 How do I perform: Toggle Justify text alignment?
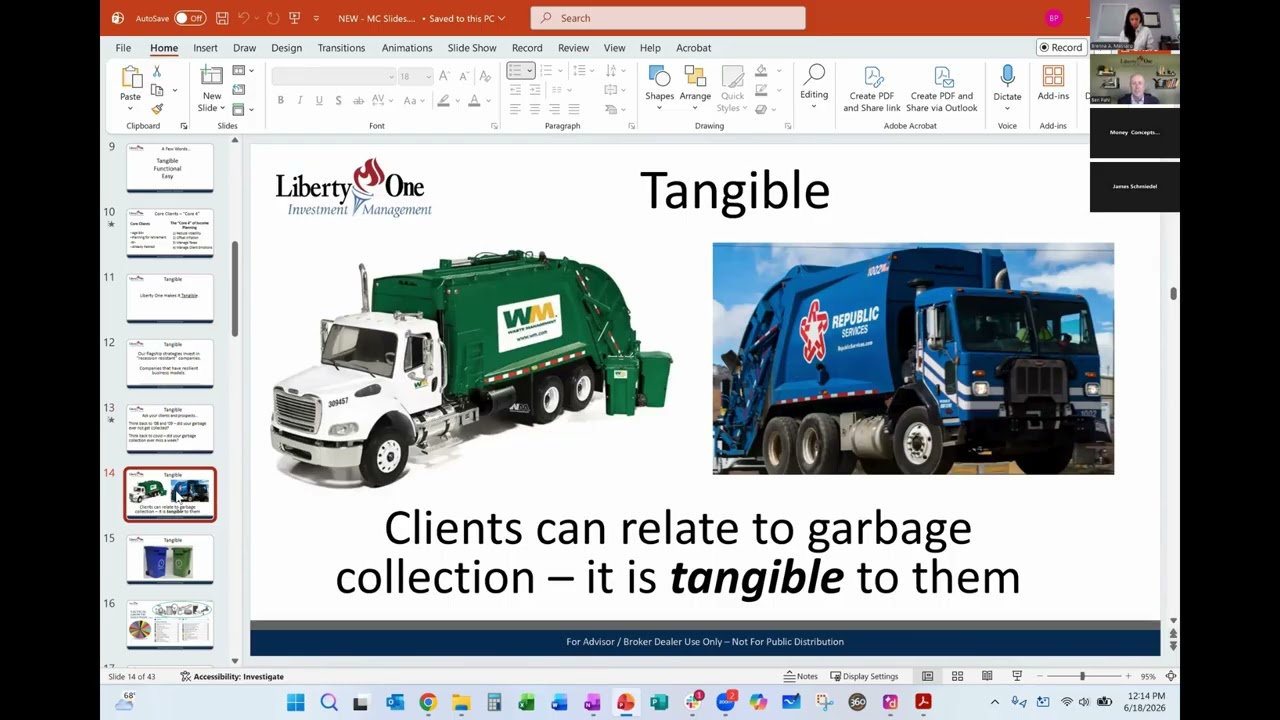pyautogui.click(x=573, y=108)
